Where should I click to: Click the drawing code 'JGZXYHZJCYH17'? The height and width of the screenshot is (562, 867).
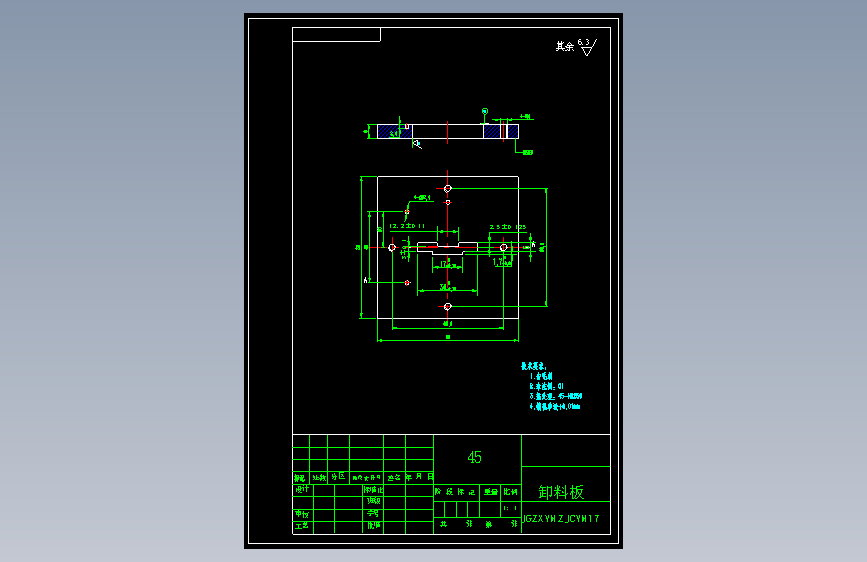[561, 519]
